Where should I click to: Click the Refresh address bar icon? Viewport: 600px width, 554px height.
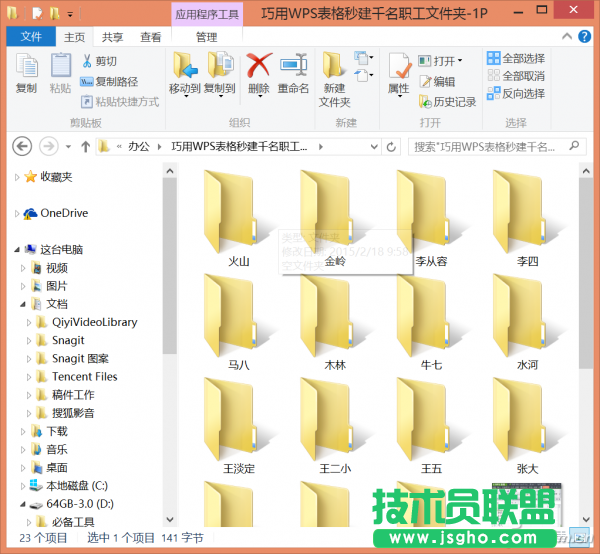click(x=391, y=147)
